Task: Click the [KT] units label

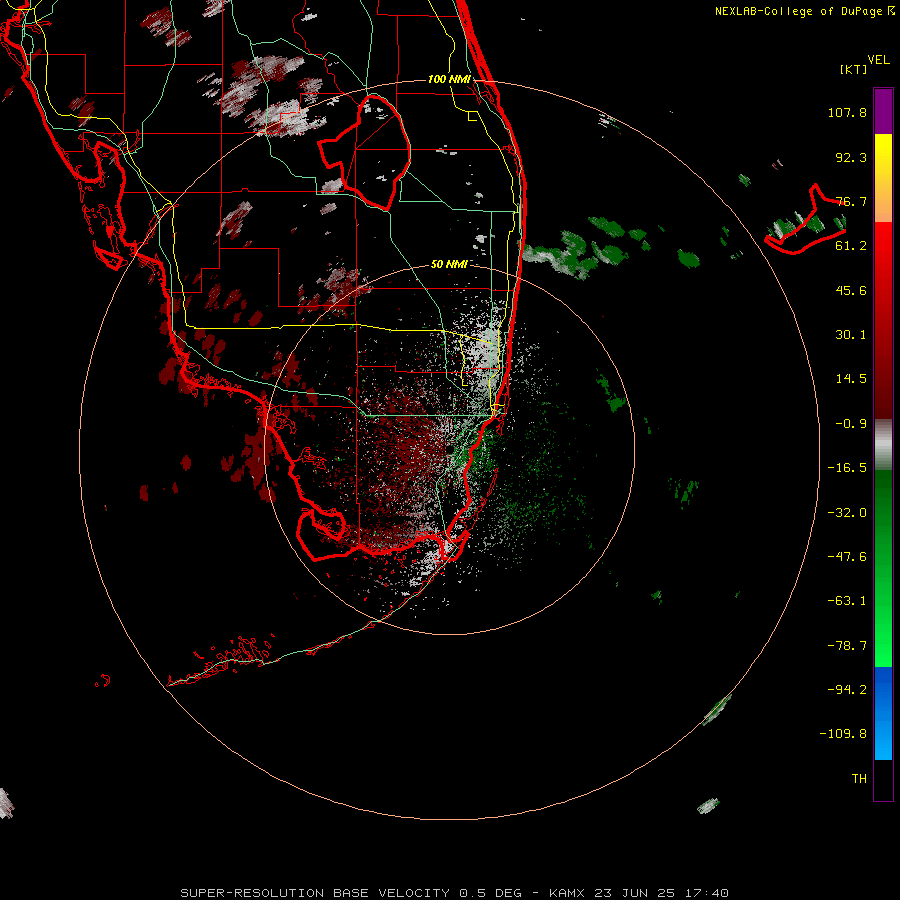Action: click(854, 69)
